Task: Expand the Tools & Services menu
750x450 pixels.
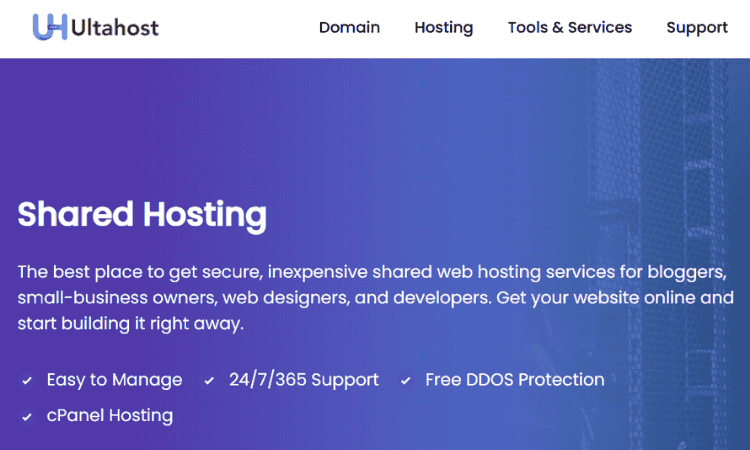Action: pos(569,28)
